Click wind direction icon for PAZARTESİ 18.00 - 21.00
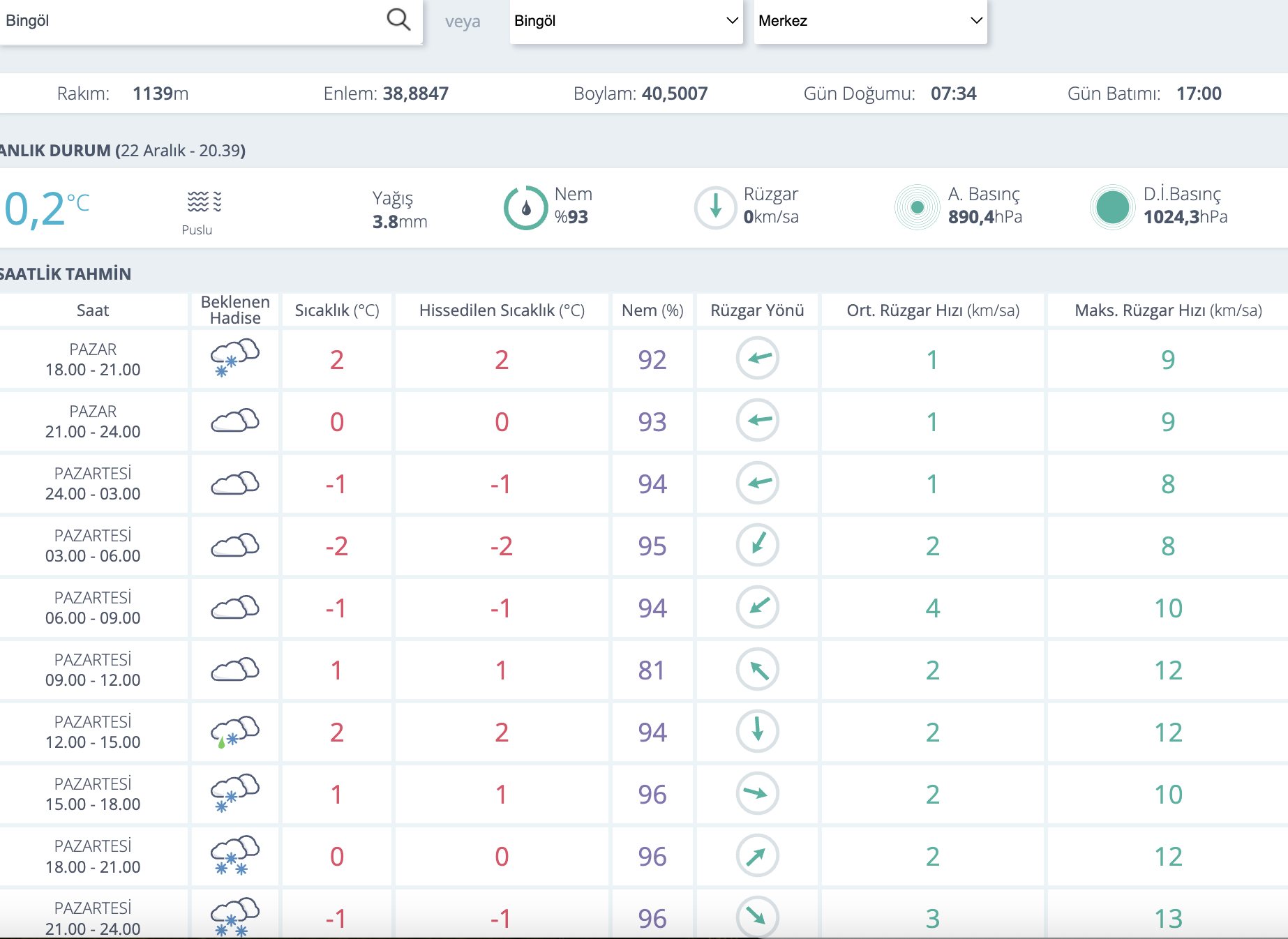This screenshot has width=1288, height=939. (757, 855)
